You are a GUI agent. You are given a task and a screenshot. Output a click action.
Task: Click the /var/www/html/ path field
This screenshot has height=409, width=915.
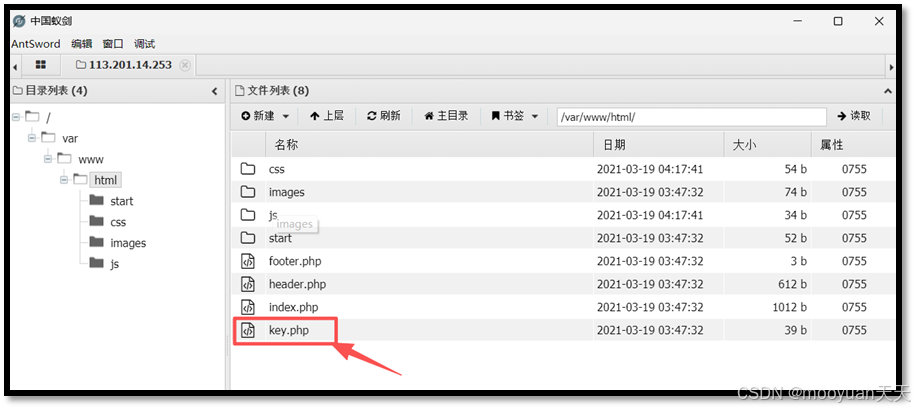click(x=692, y=117)
